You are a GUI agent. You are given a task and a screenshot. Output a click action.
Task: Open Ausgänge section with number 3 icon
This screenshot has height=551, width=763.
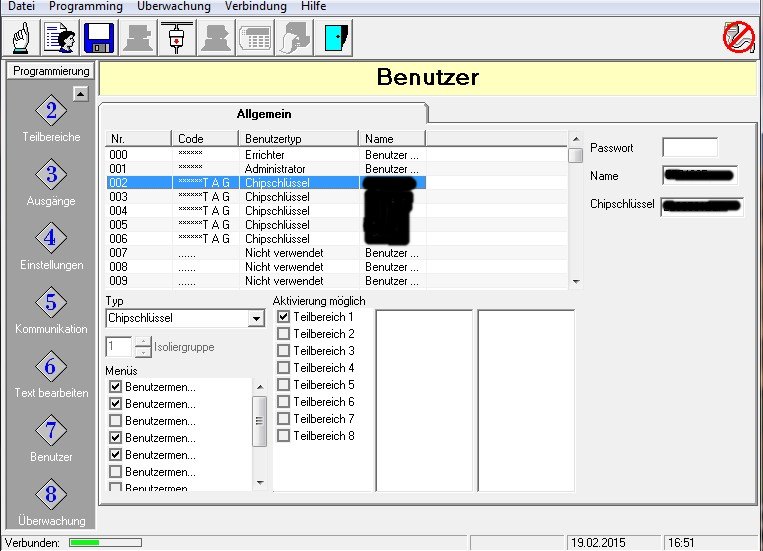[x=51, y=176]
